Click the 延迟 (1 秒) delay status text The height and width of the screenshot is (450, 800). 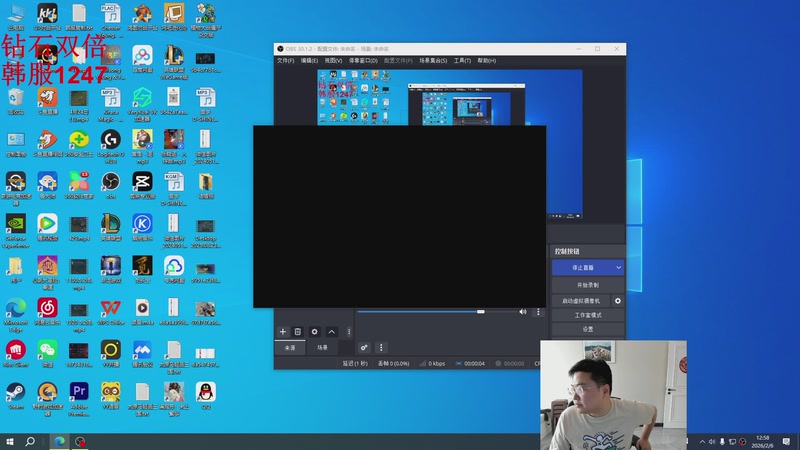(355, 363)
